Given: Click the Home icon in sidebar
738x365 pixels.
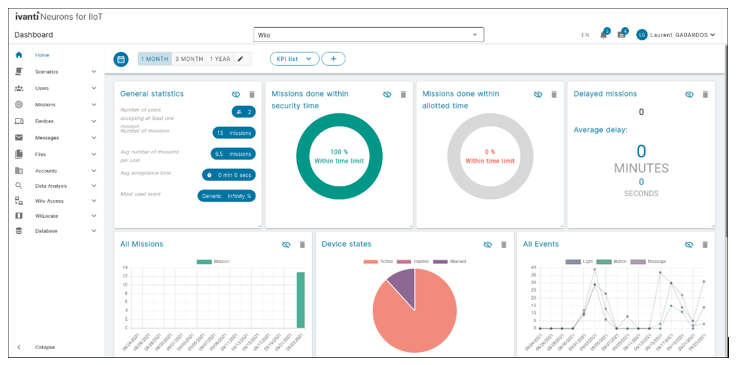Looking at the screenshot, I should click(x=19, y=55).
